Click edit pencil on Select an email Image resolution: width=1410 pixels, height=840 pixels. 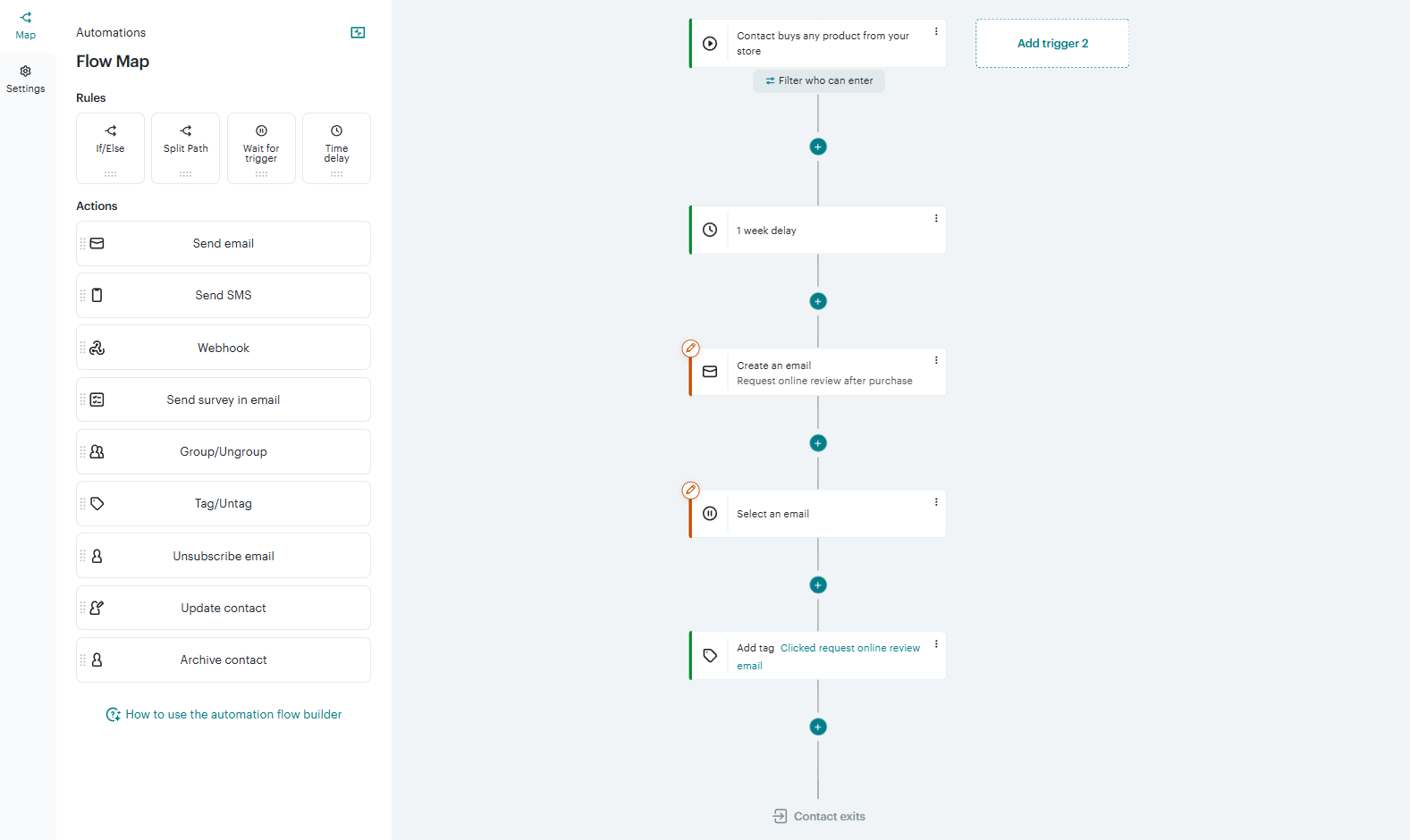click(x=690, y=490)
